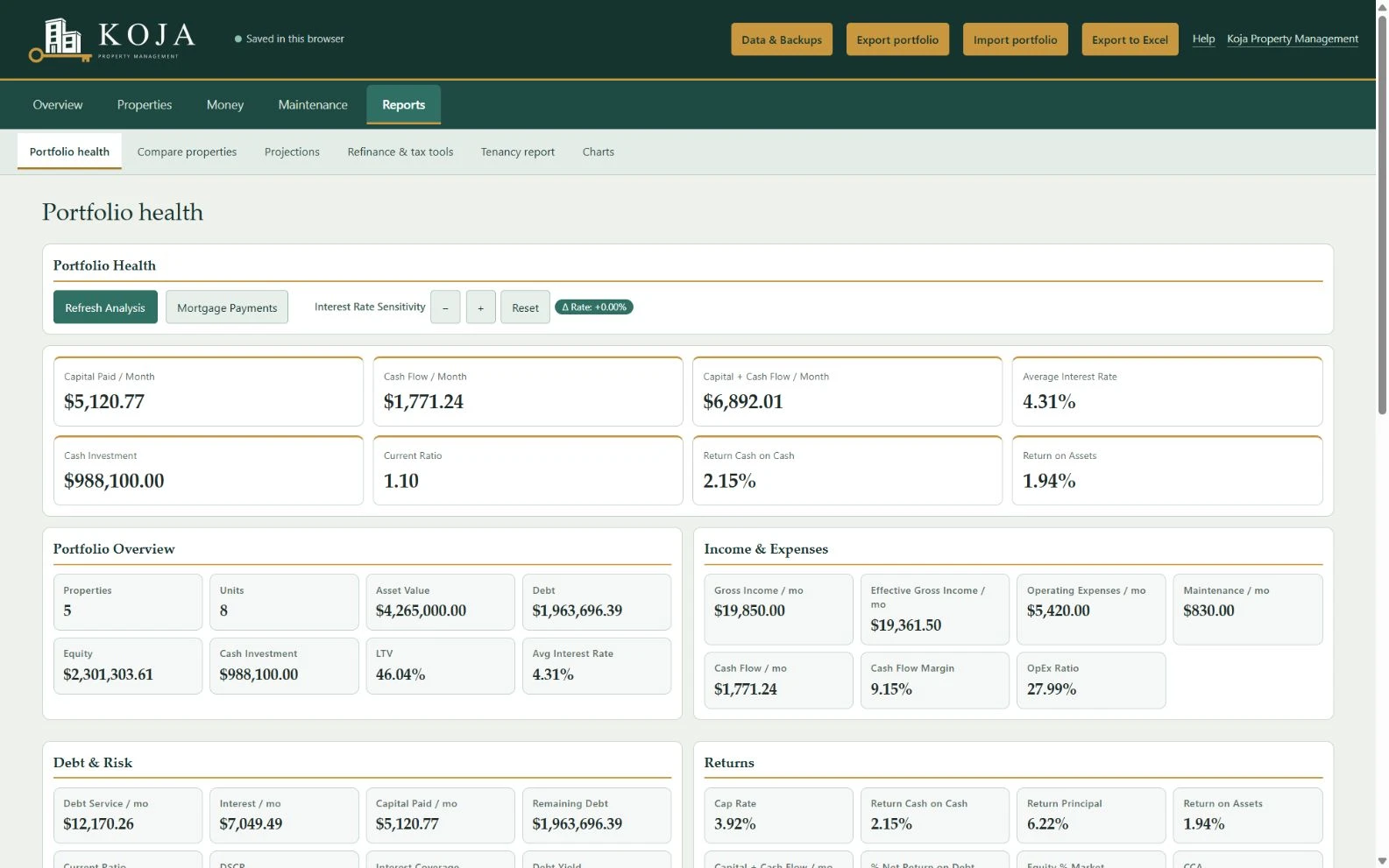Click the Cash Flow / Month value $1,771.24

point(423,402)
